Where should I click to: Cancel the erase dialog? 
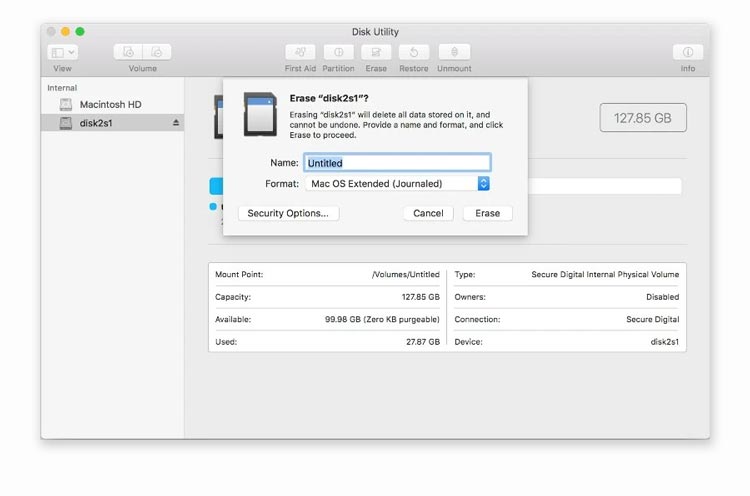tap(428, 213)
